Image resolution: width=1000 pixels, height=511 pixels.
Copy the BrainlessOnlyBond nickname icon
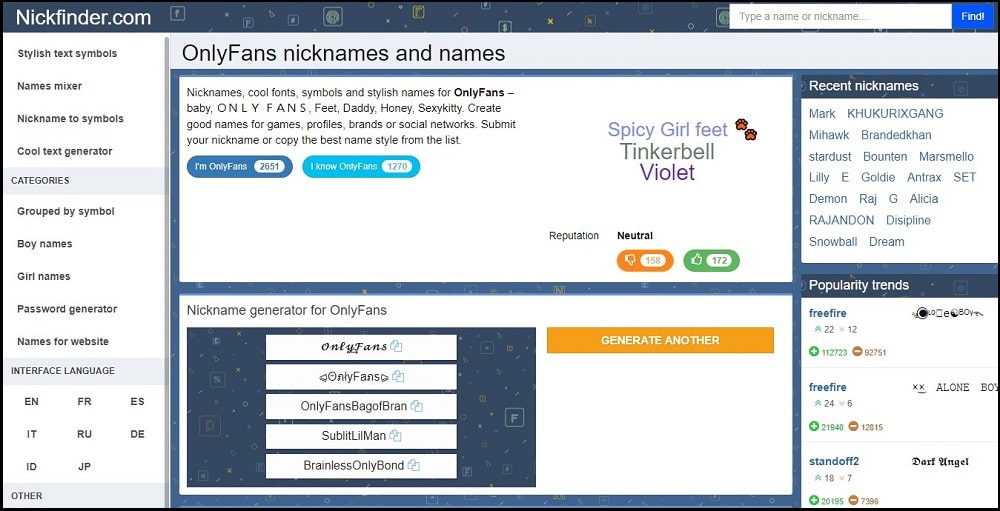[x=414, y=466]
